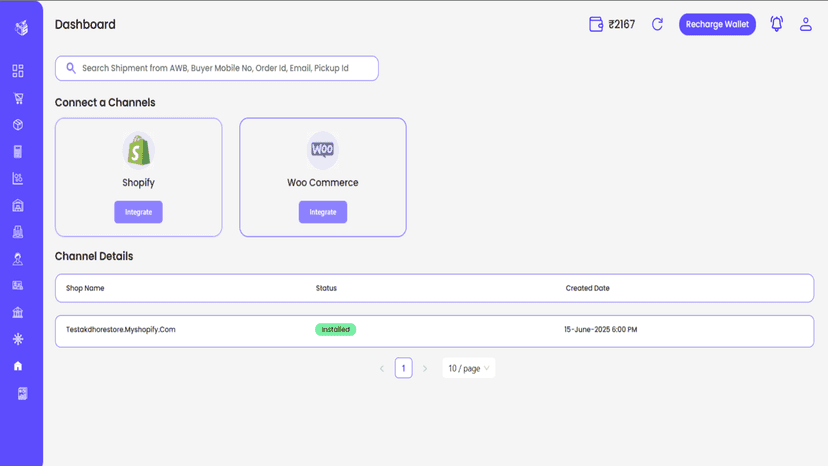Image resolution: width=828 pixels, height=466 pixels.
Task: Open the shopping cart orders icon
Action: click(18, 98)
